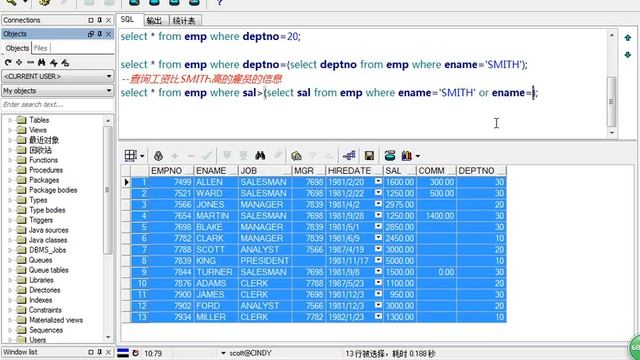Click the SAL column header
The width and height of the screenshot is (640, 360).
point(400,171)
